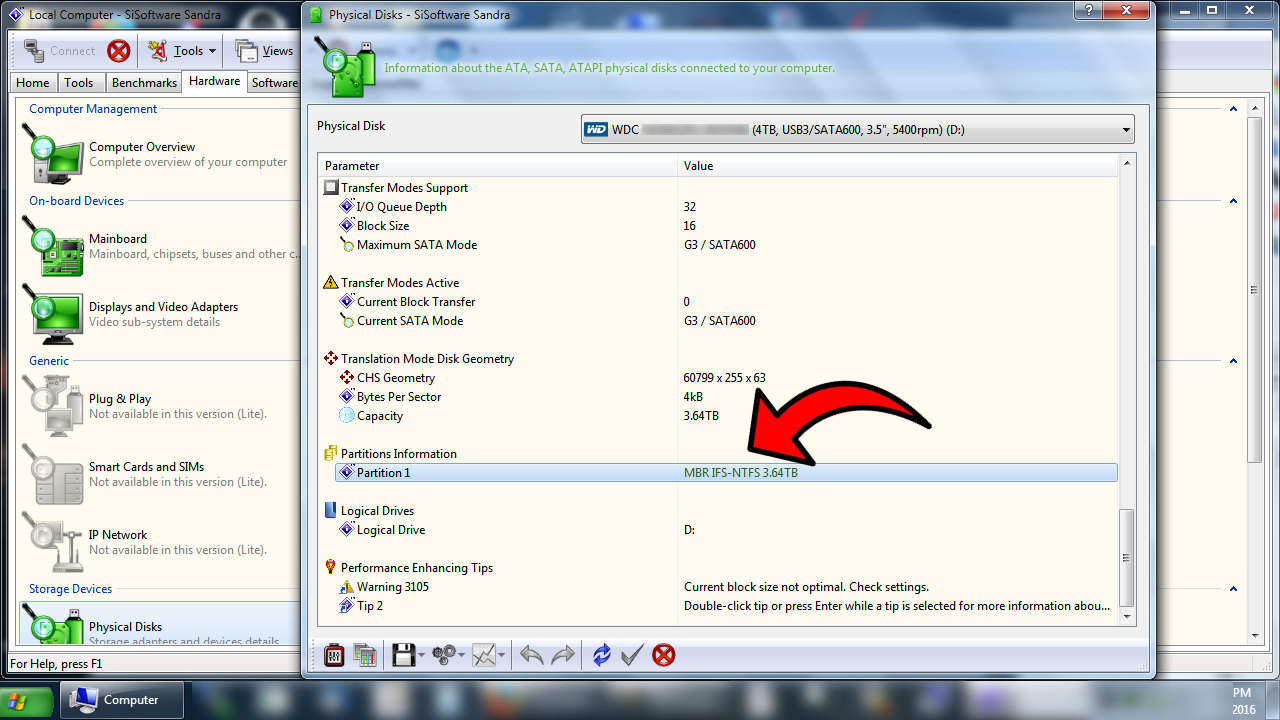Open the Tools dropdown in main toolbar
Screen dimensions: 1280x720
coord(181,51)
